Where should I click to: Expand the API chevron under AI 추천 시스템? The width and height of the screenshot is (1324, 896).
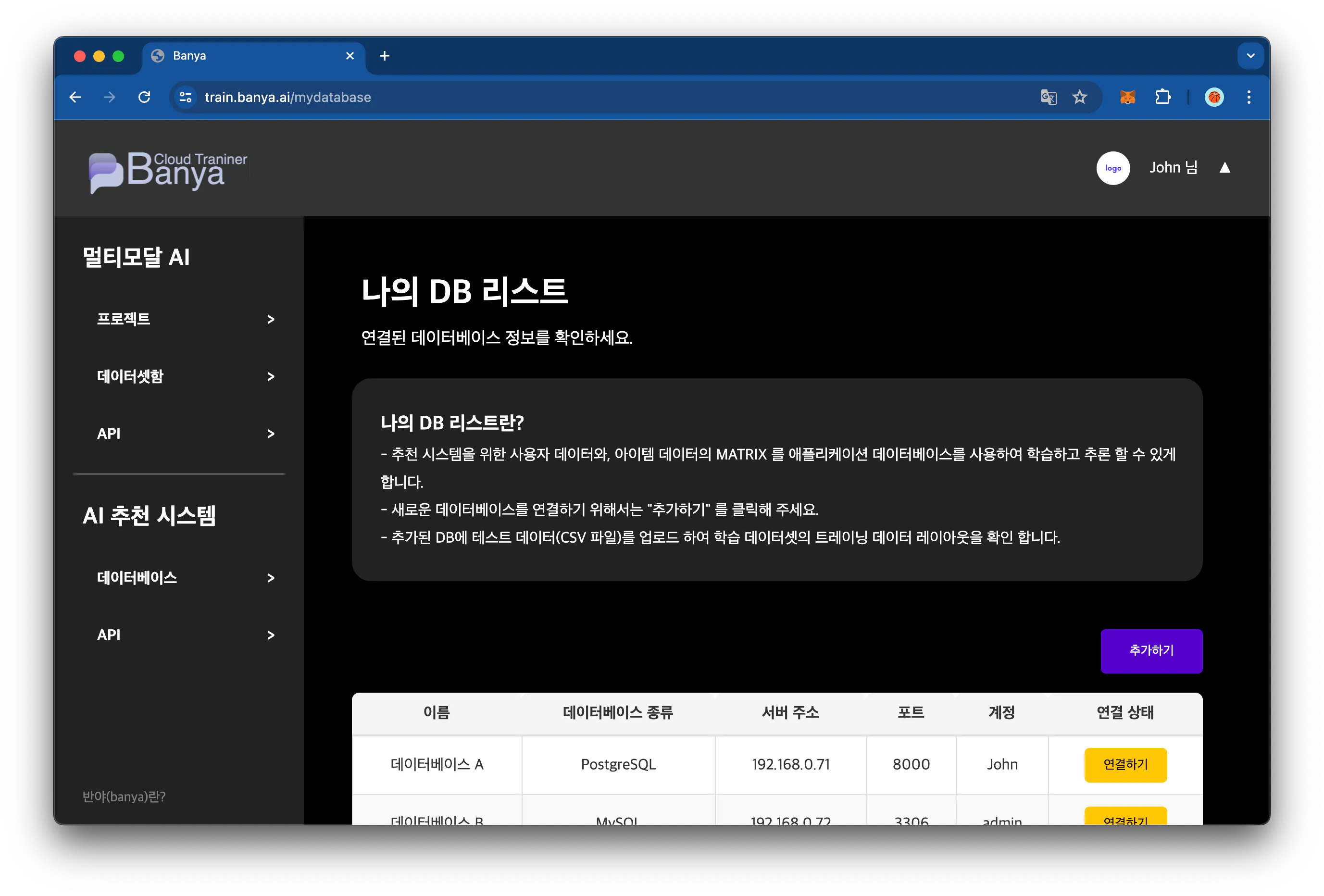271,635
